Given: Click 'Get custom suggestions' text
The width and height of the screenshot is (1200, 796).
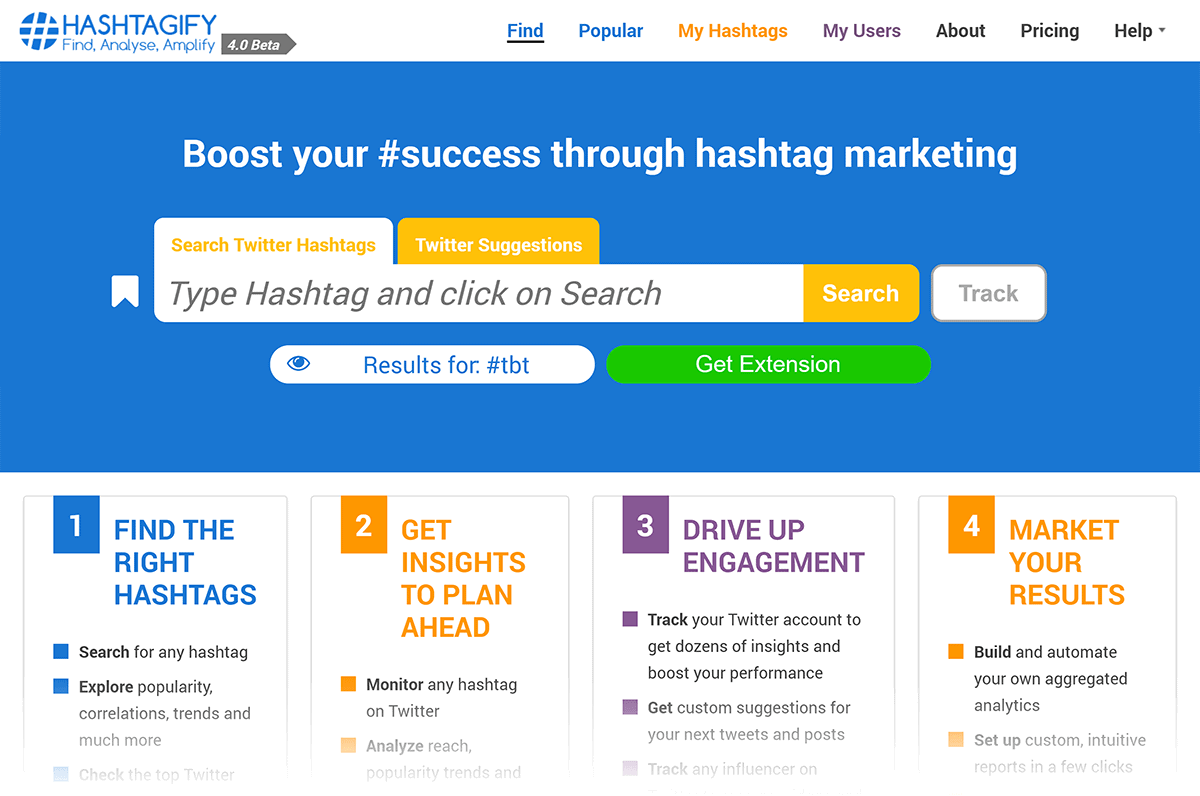Looking at the screenshot, I should click(749, 721).
